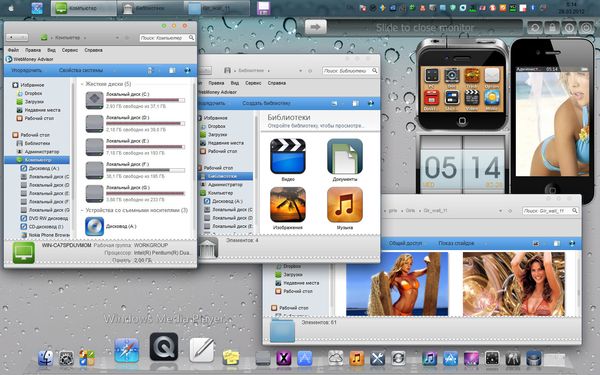This screenshot has height=375, width=600.
Task: Open the Музыка library icon
Action: pos(345,205)
